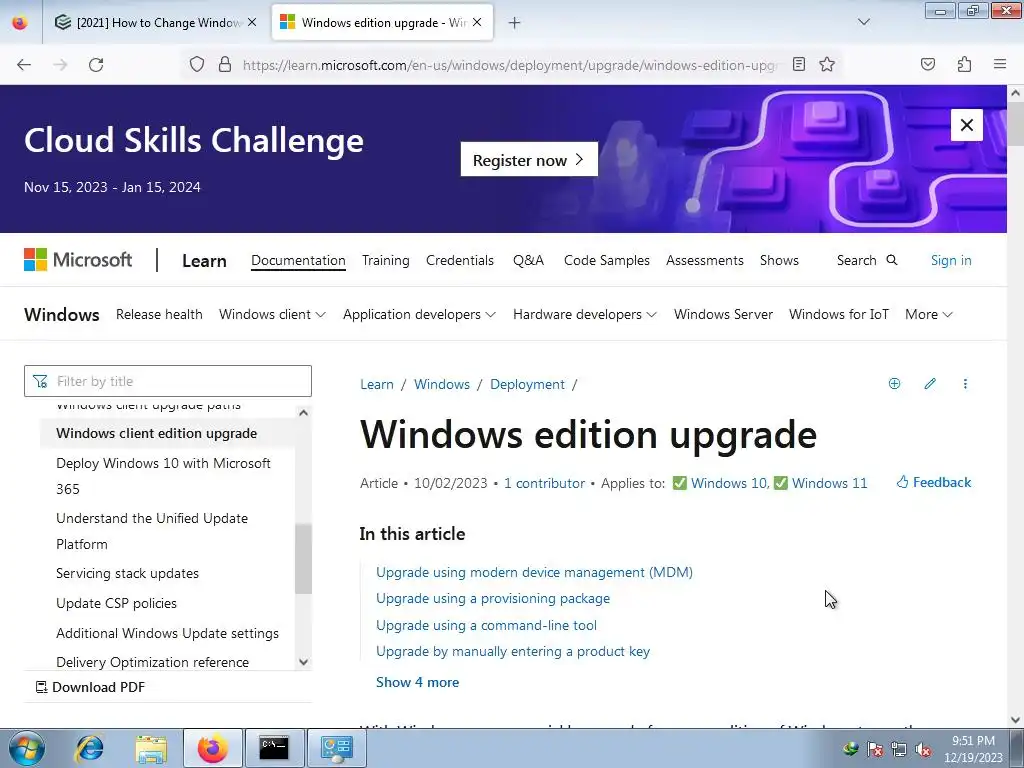Open Windows Start menu
1024x768 pixels.
26,748
